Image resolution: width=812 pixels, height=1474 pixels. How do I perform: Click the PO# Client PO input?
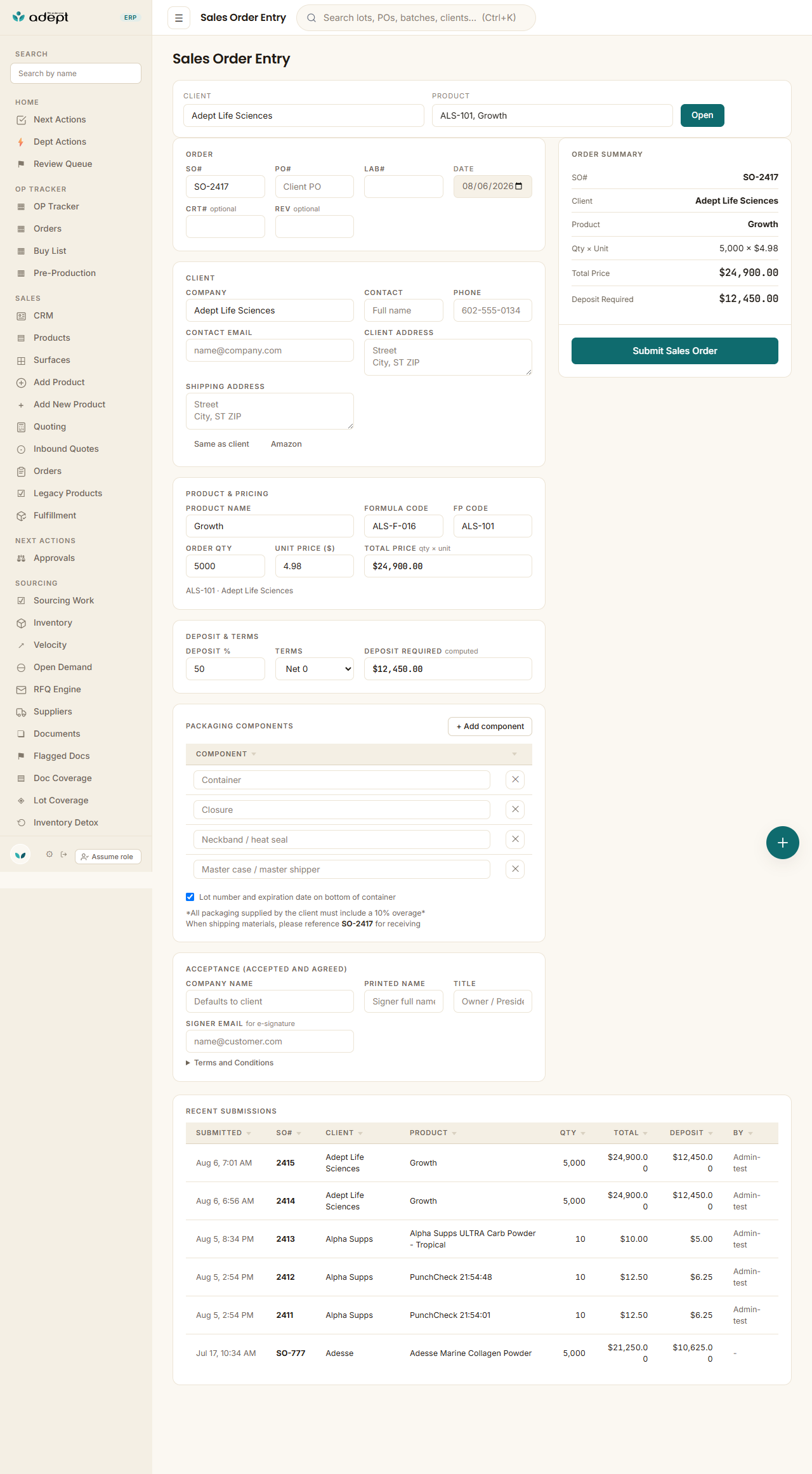[x=315, y=187]
